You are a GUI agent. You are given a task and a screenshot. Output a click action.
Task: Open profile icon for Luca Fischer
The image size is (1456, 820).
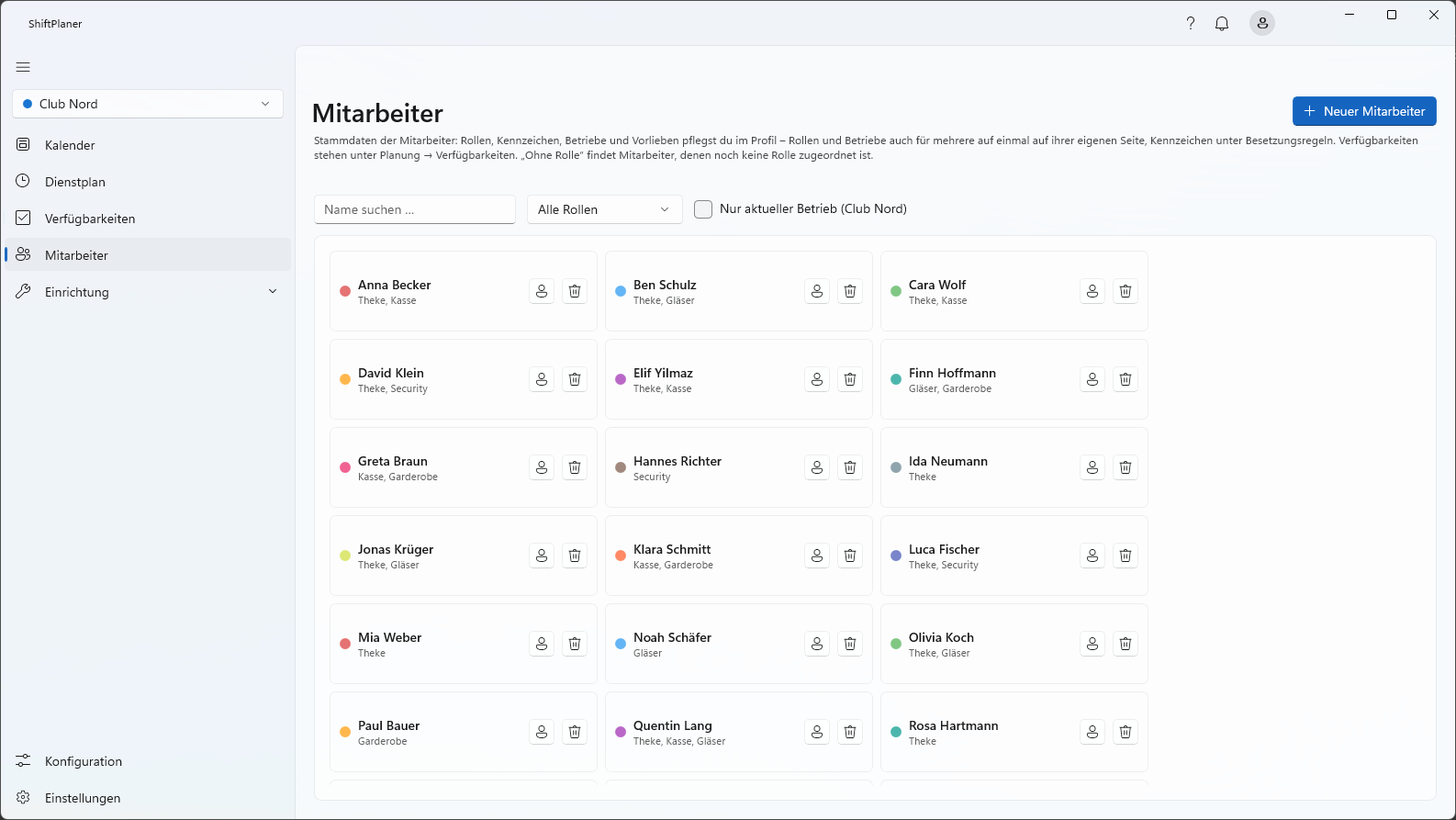tap(1092, 556)
